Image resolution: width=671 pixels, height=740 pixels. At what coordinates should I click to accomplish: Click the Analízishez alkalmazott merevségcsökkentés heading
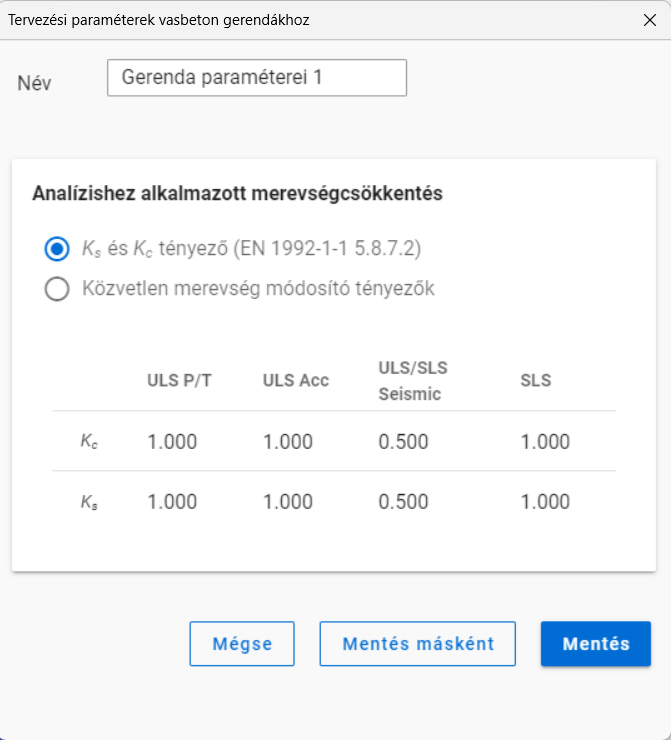[x=237, y=193]
